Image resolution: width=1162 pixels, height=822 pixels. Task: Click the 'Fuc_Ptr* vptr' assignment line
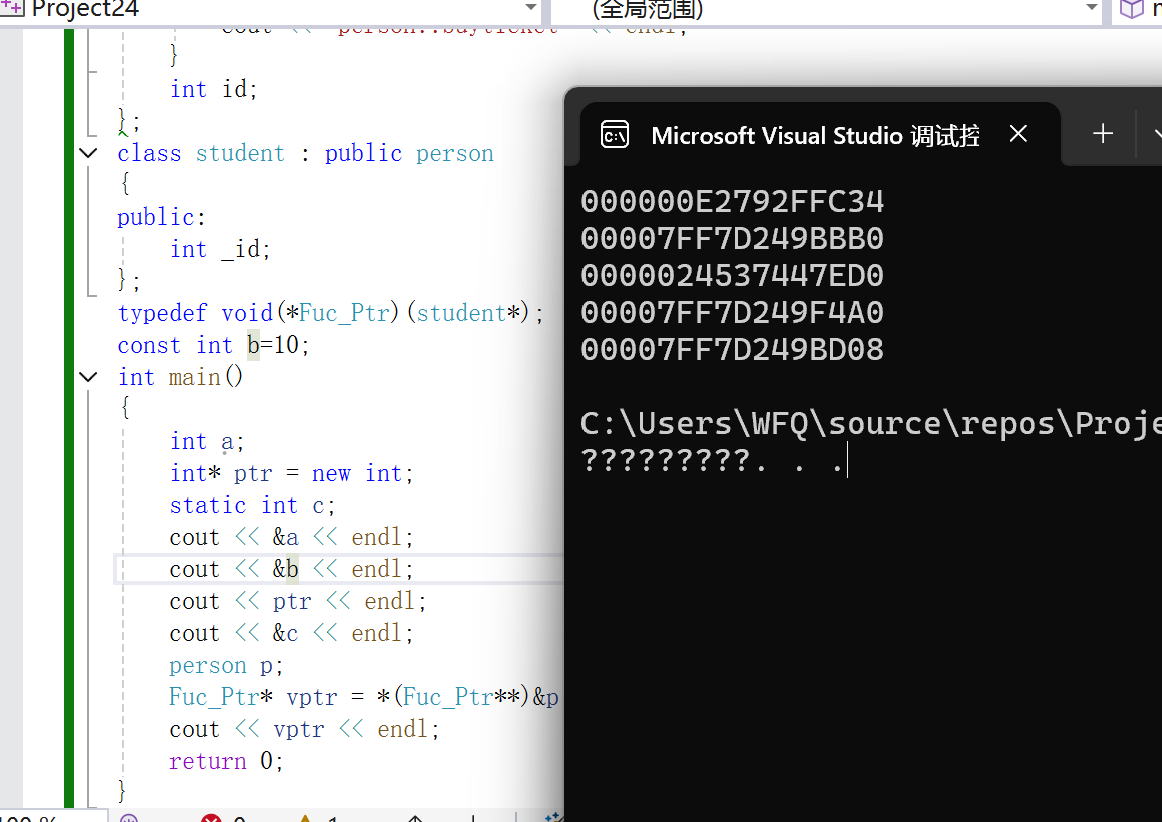(x=364, y=697)
